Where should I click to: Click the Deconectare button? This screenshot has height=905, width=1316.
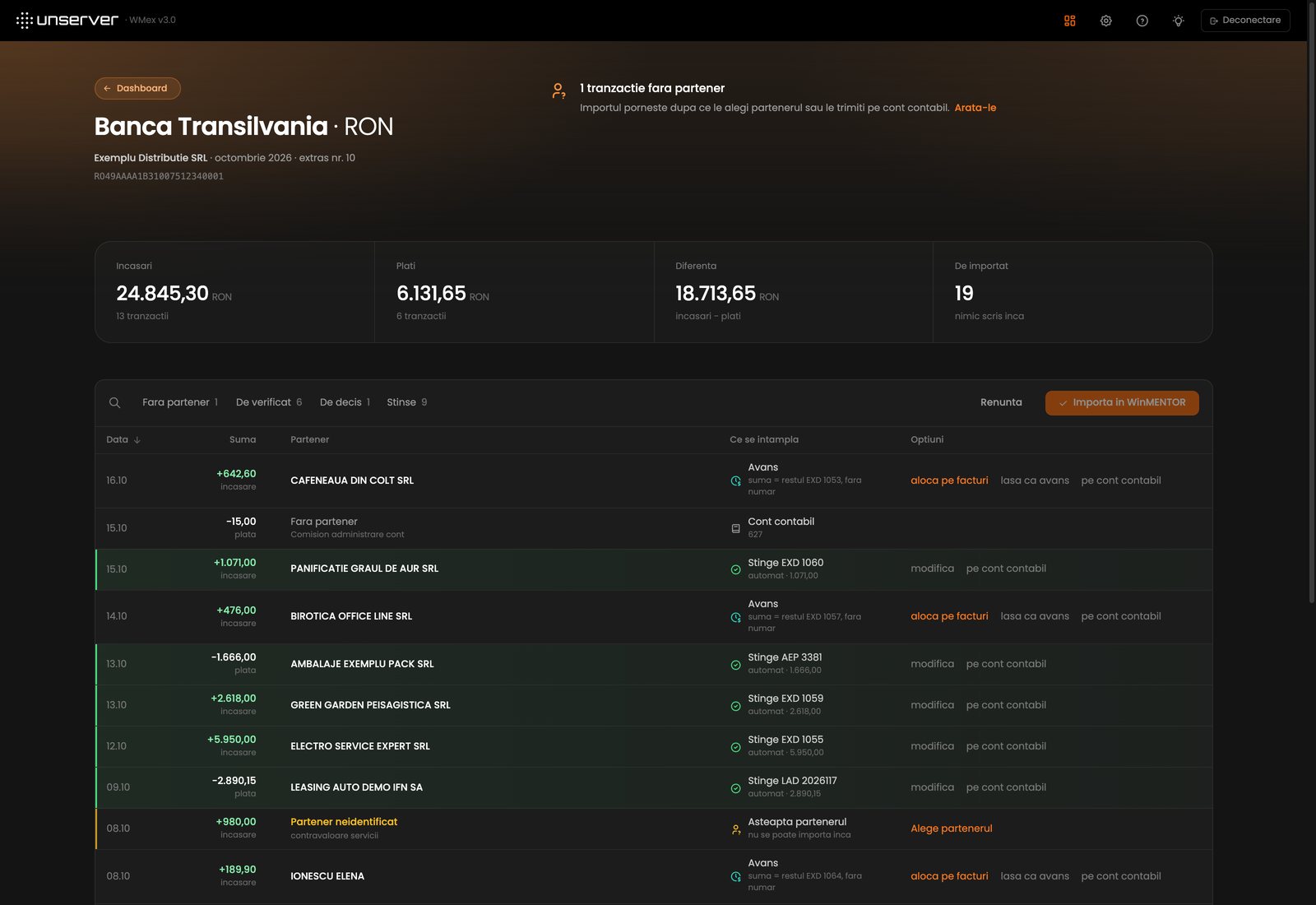(x=1245, y=21)
